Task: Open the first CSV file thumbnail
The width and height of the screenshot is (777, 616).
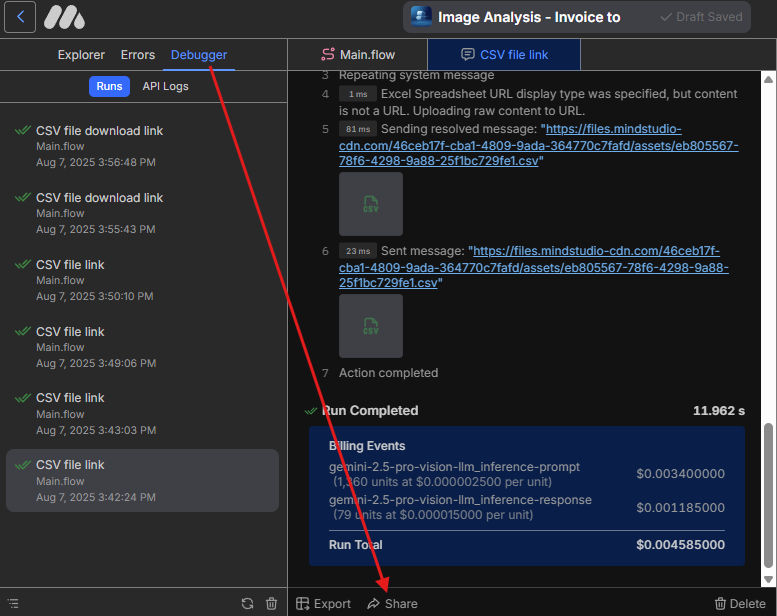Action: coord(370,204)
